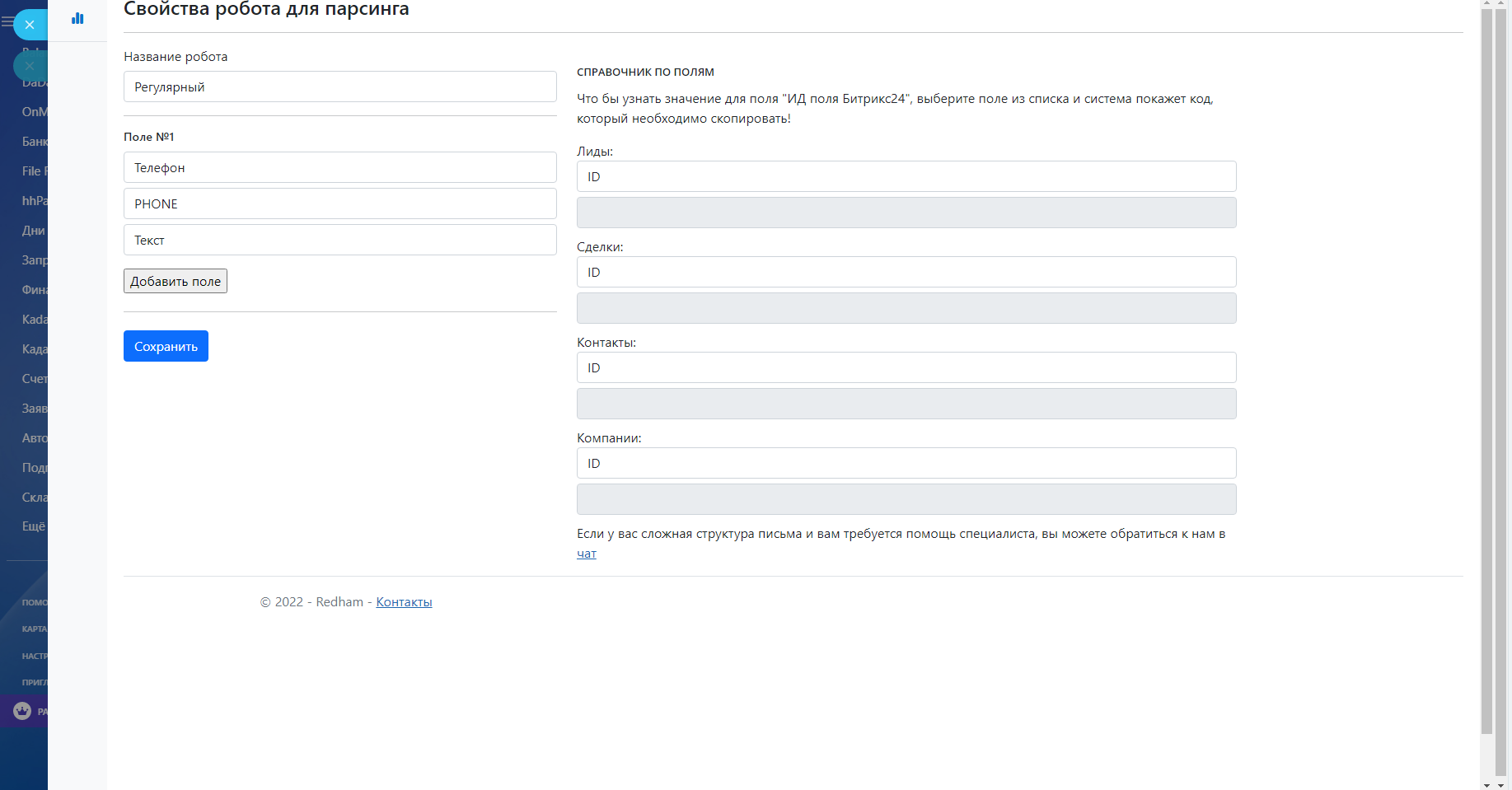Screen dimensions: 1512x790
Task: Open the Сделки field dropdown
Action: pyautogui.click(x=906, y=272)
